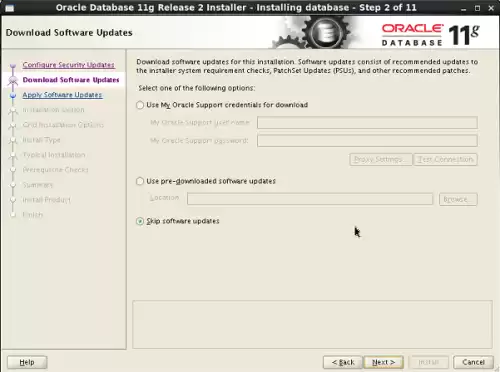This screenshot has width=500, height=372.
Task: Click the Download Software Updates step marker icon
Action: click(13, 80)
